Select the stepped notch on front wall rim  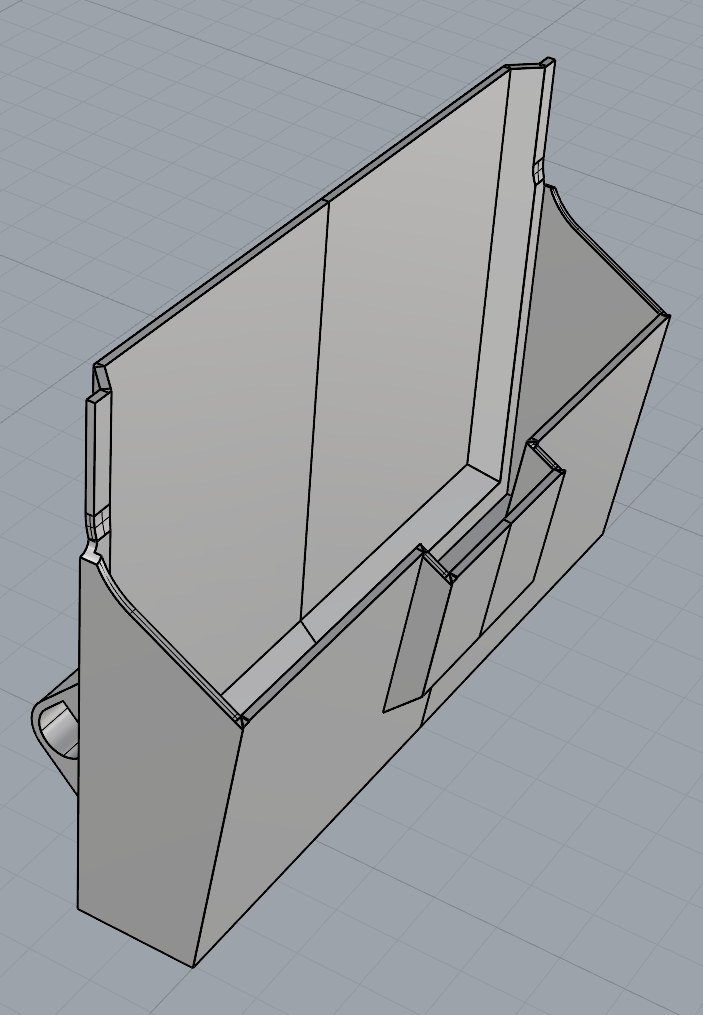coord(546,458)
